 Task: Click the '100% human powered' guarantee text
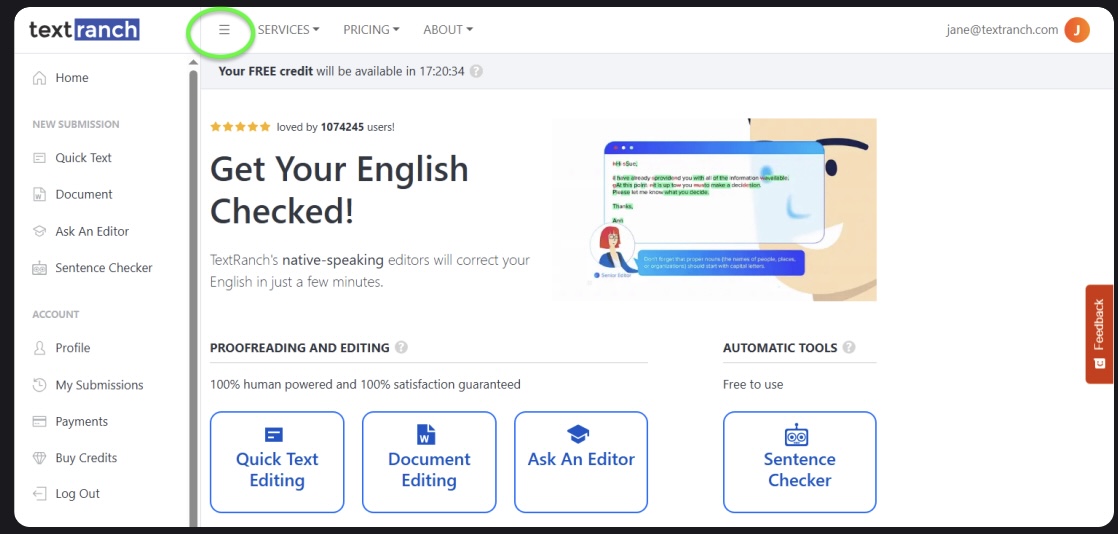click(x=365, y=384)
